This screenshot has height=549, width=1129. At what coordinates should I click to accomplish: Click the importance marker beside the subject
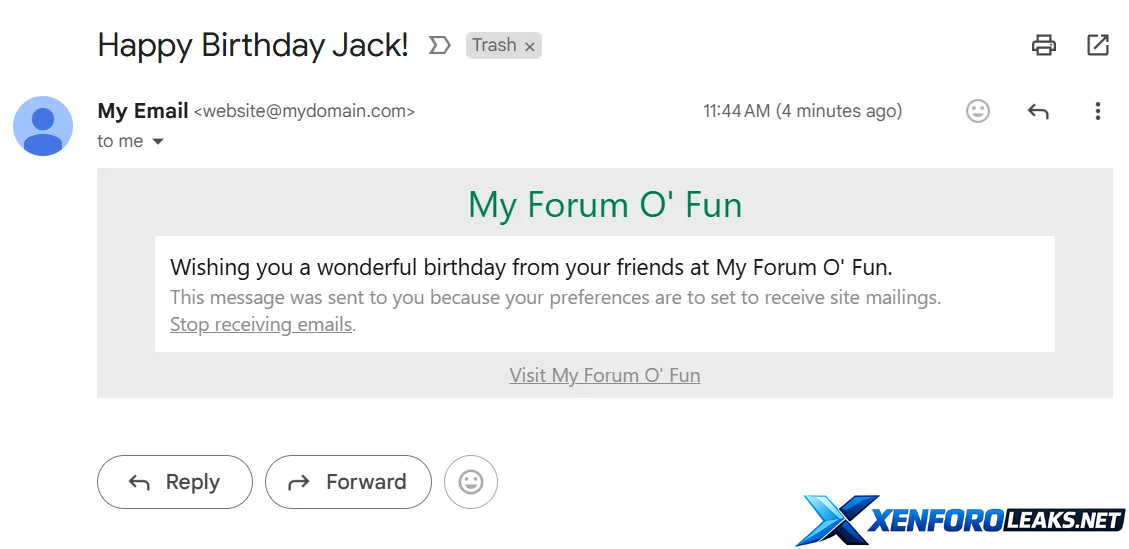[439, 45]
